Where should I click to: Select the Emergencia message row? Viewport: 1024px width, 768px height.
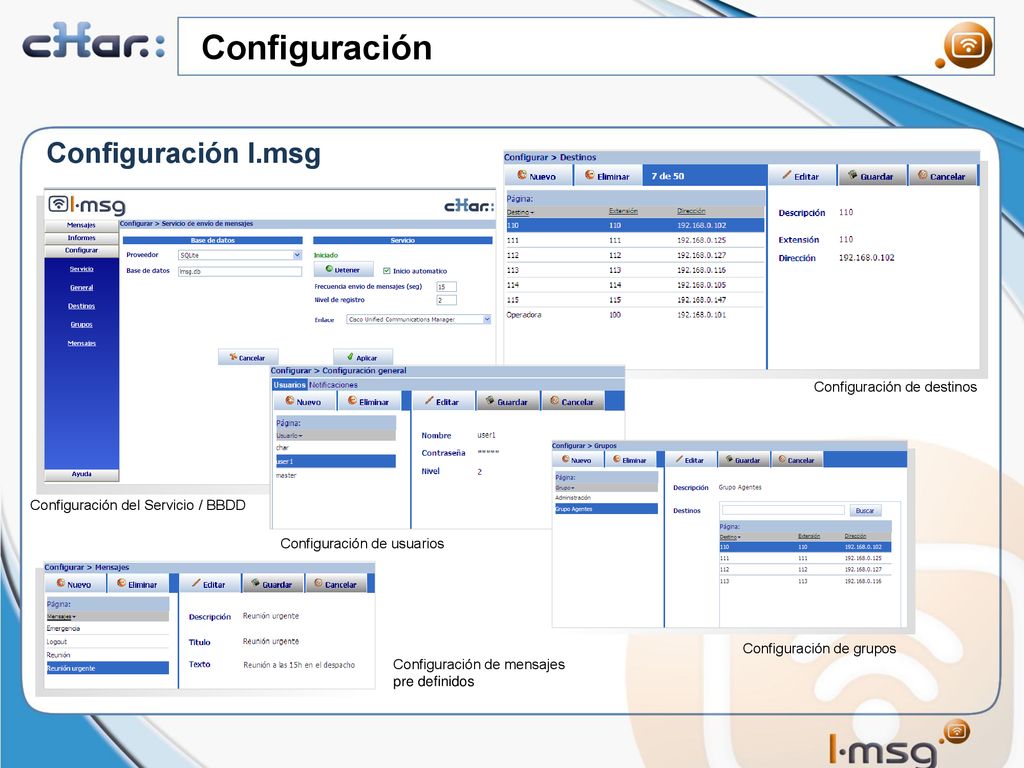[x=107, y=628]
